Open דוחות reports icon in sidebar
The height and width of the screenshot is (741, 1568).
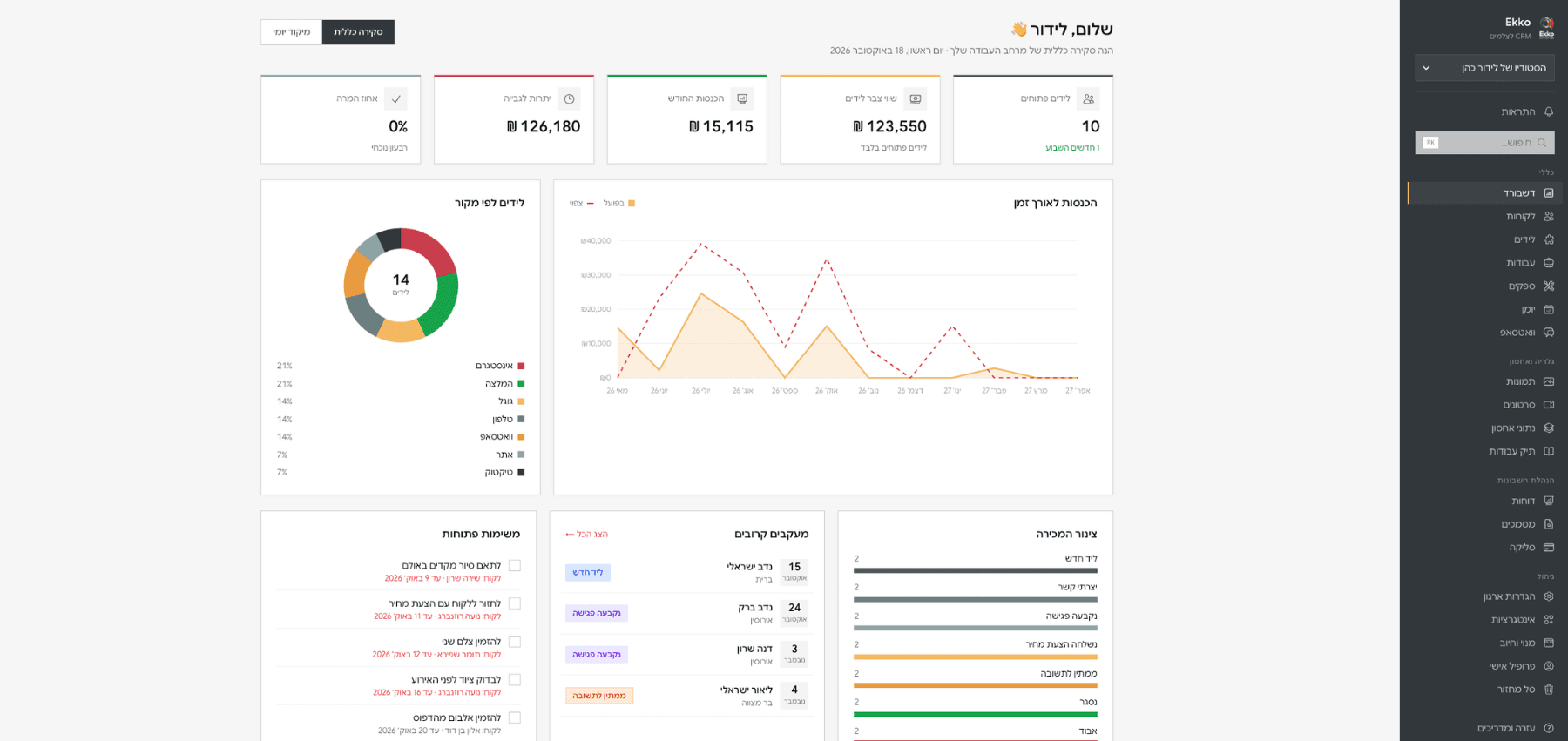coord(1549,501)
